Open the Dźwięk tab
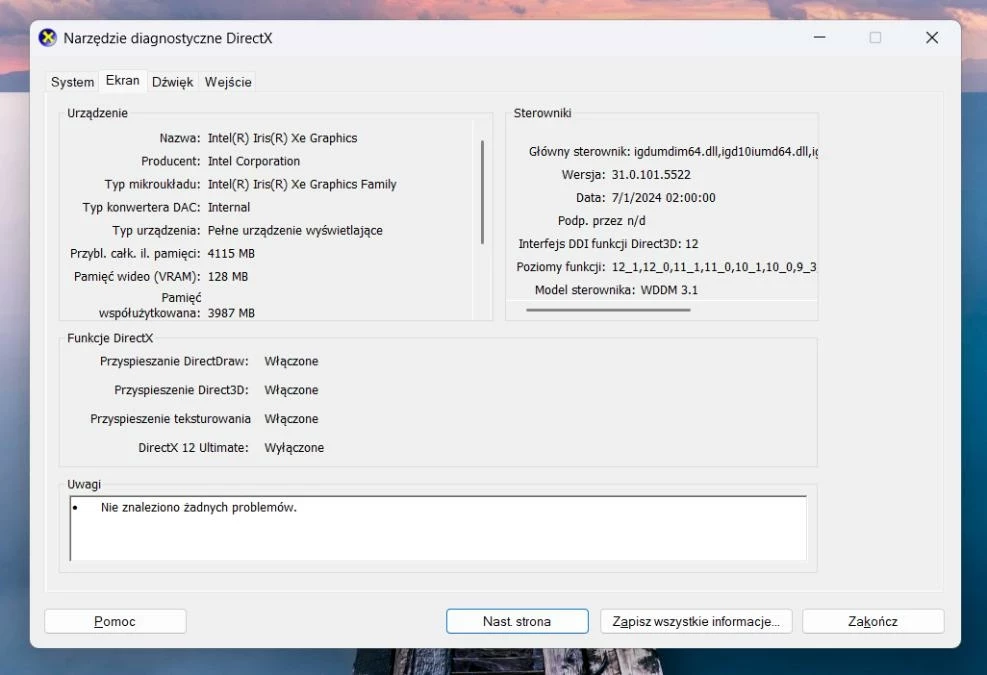The image size is (987, 675). click(x=172, y=82)
